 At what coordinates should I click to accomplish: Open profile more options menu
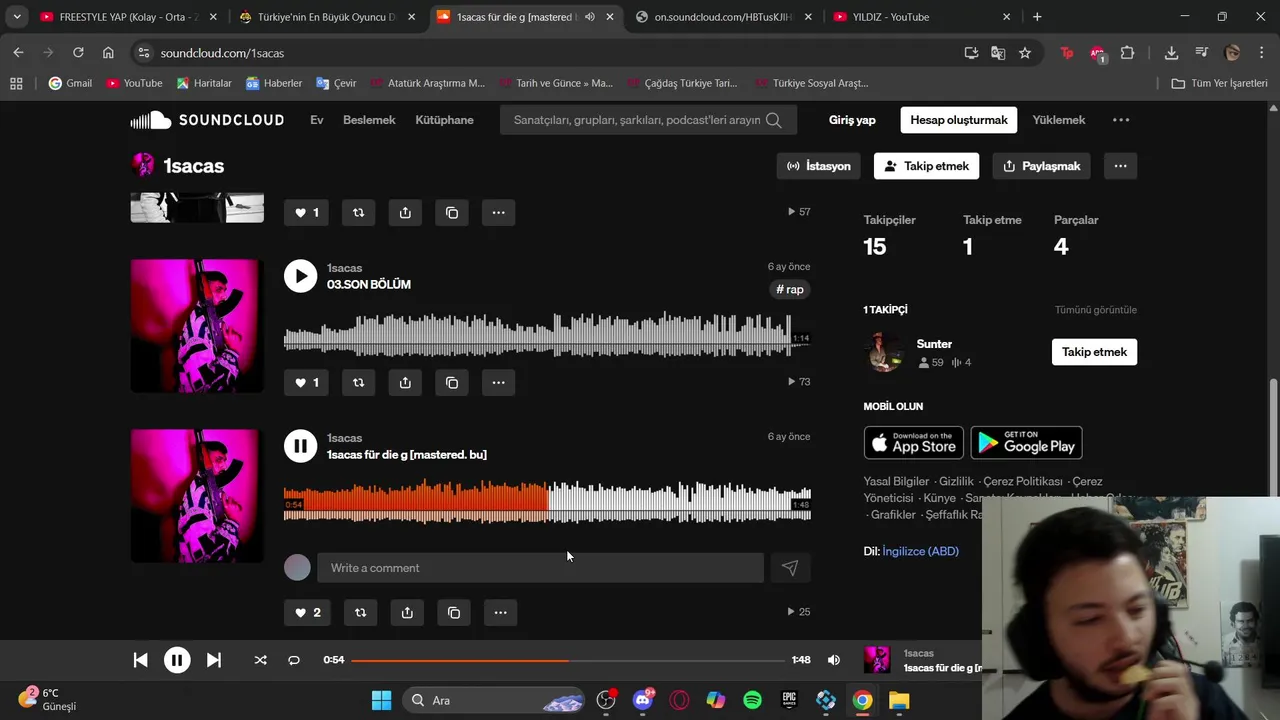[x=1120, y=166]
